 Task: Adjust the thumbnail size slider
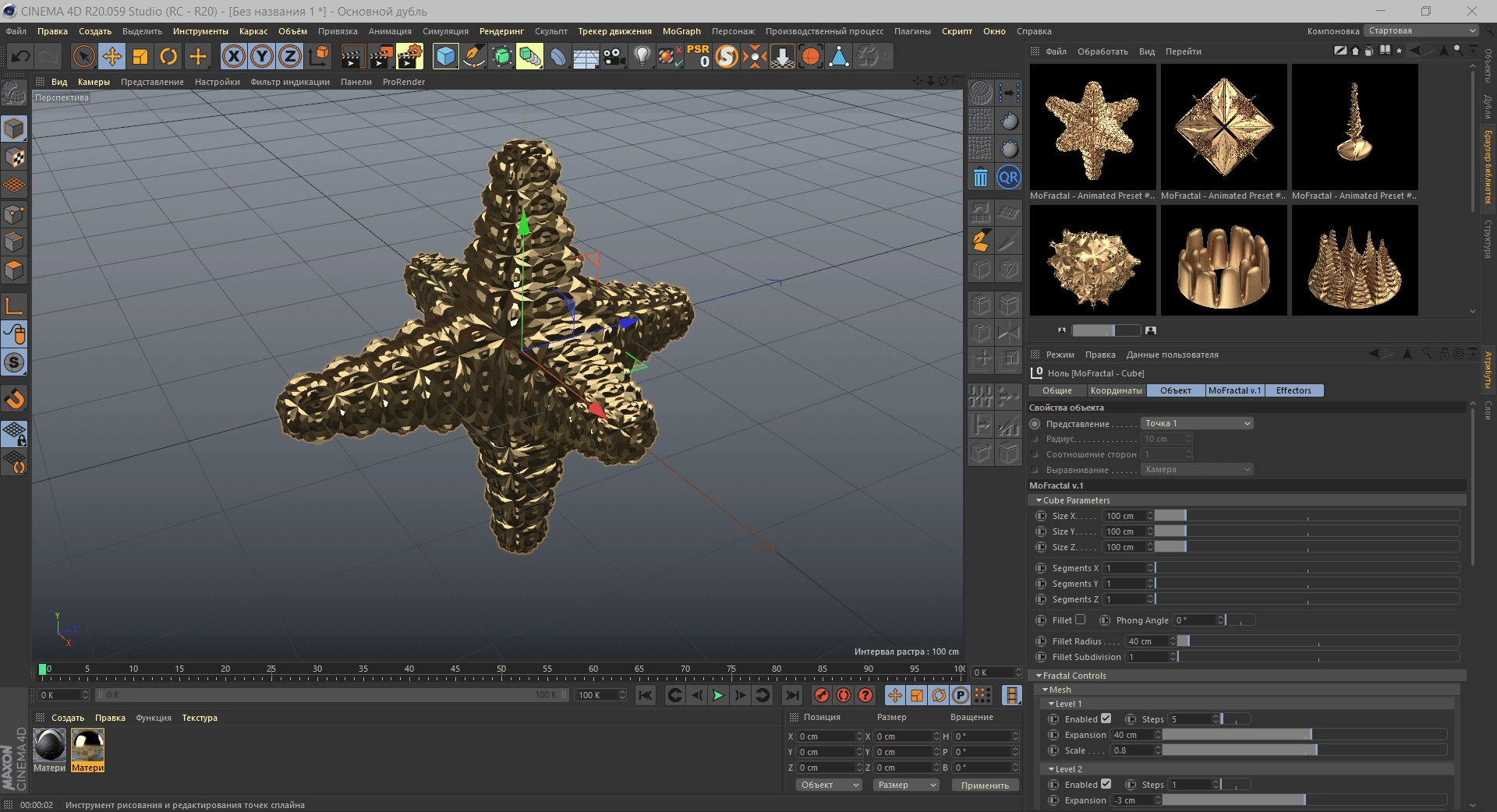coord(1106,330)
